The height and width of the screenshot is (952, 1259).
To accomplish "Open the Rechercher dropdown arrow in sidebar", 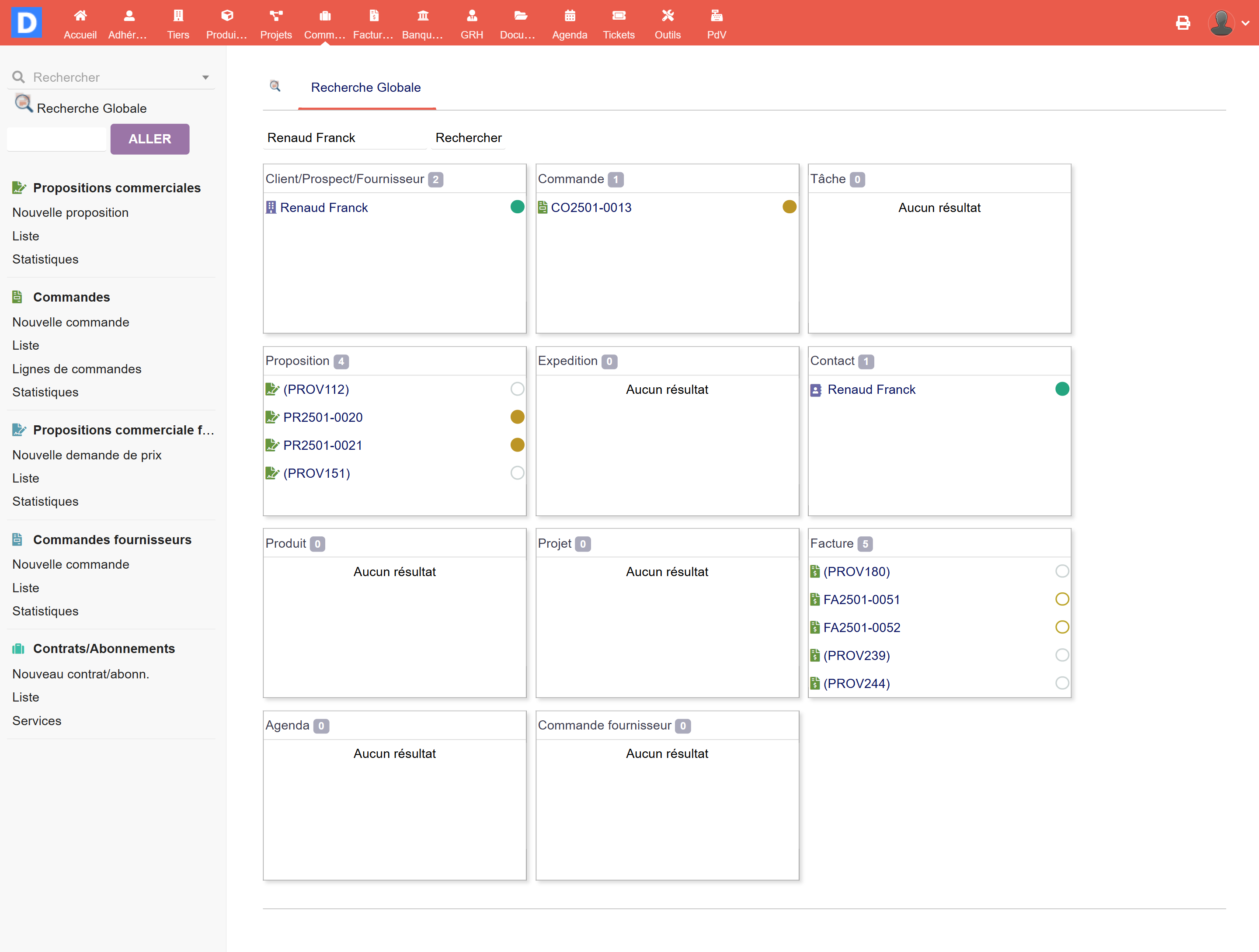I will click(x=205, y=77).
